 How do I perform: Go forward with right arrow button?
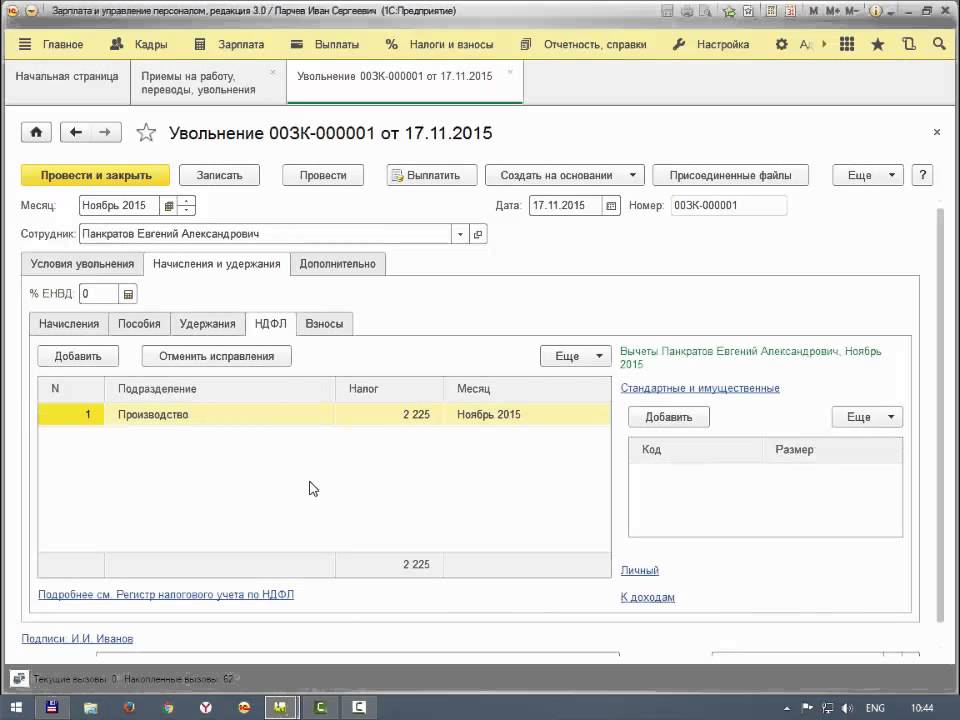(x=105, y=132)
